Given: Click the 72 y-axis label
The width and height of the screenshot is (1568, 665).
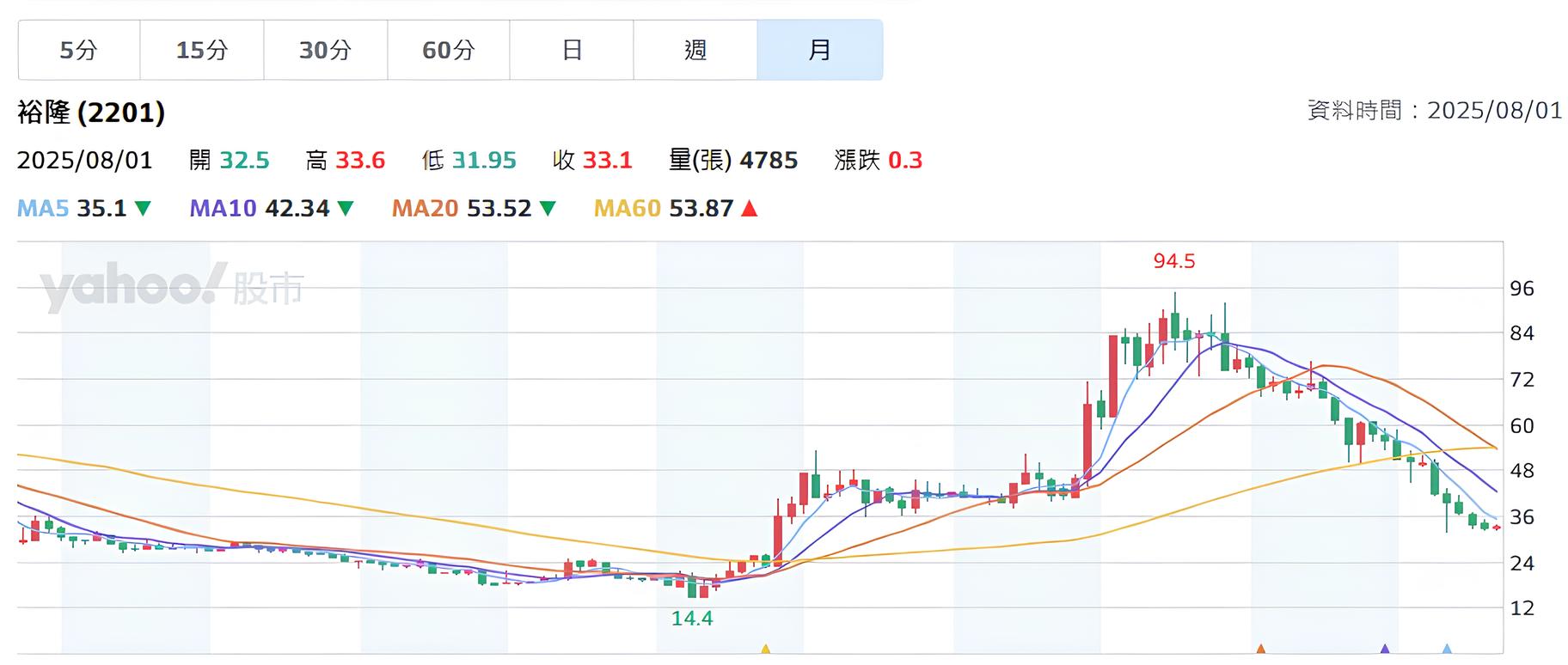Looking at the screenshot, I should click(x=1522, y=380).
